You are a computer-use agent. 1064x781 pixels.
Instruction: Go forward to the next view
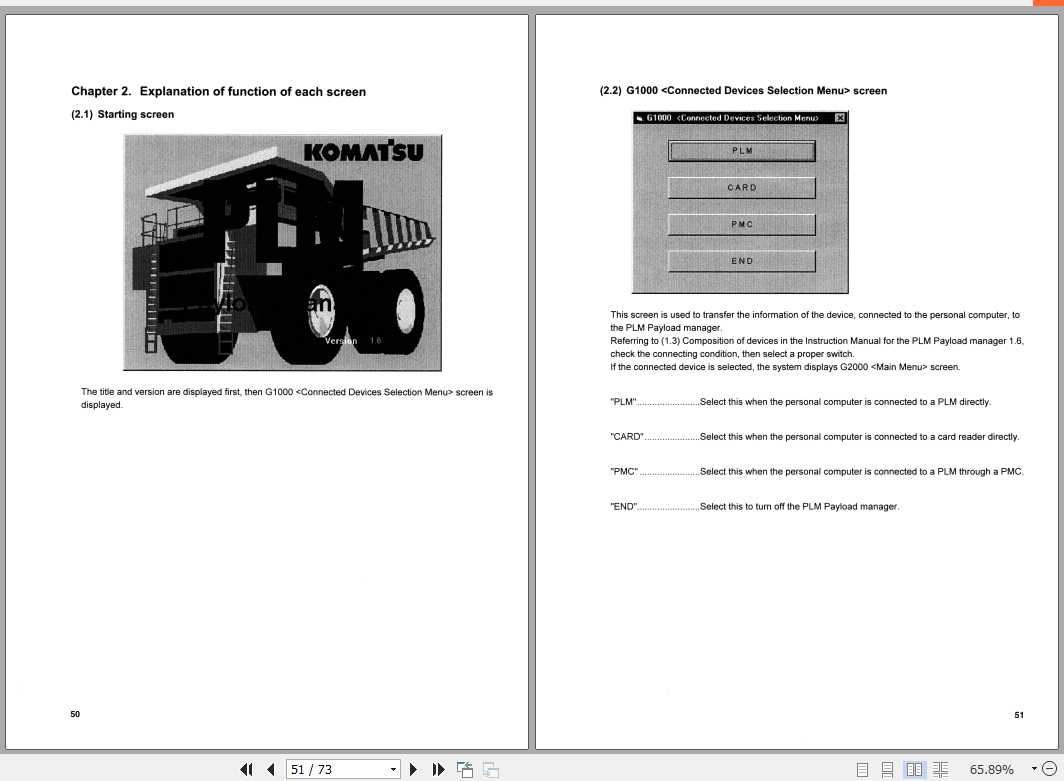490,769
